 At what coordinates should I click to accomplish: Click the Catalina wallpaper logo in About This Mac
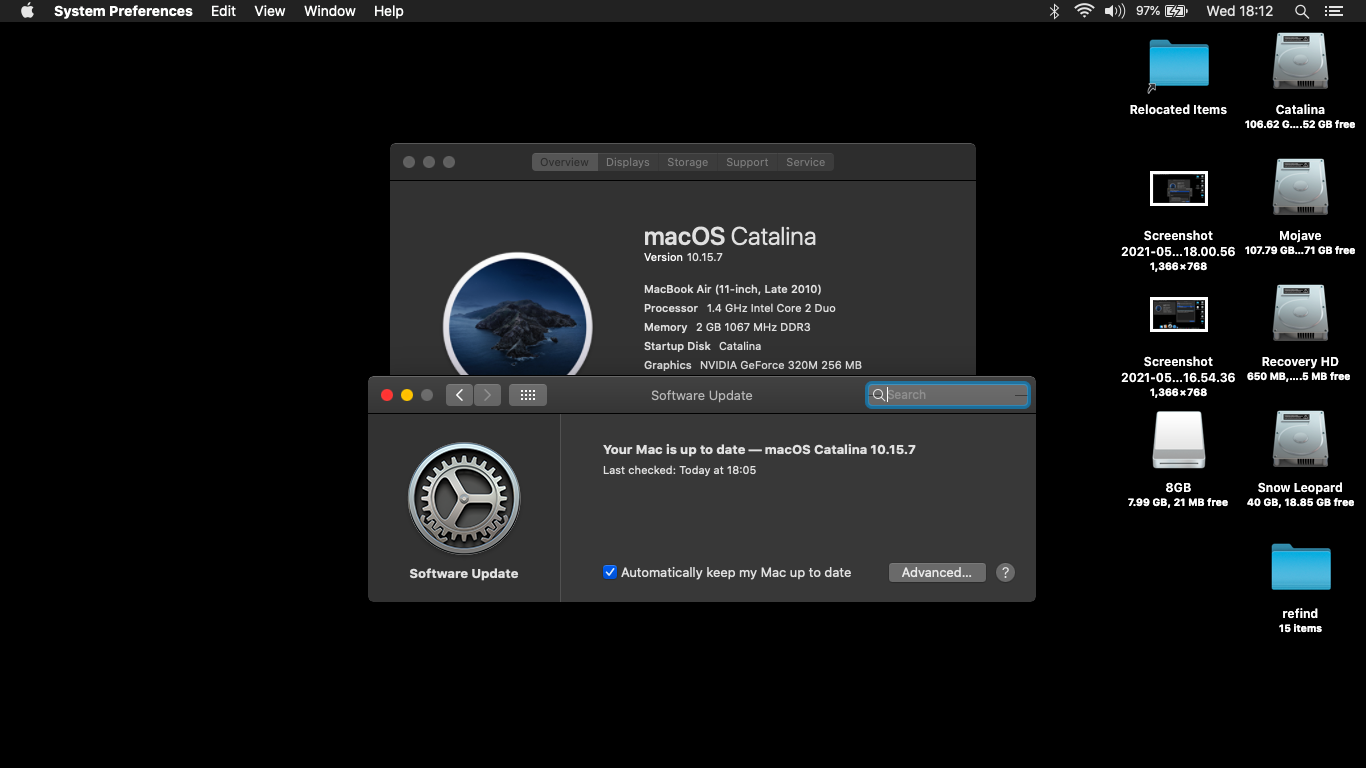click(x=518, y=314)
